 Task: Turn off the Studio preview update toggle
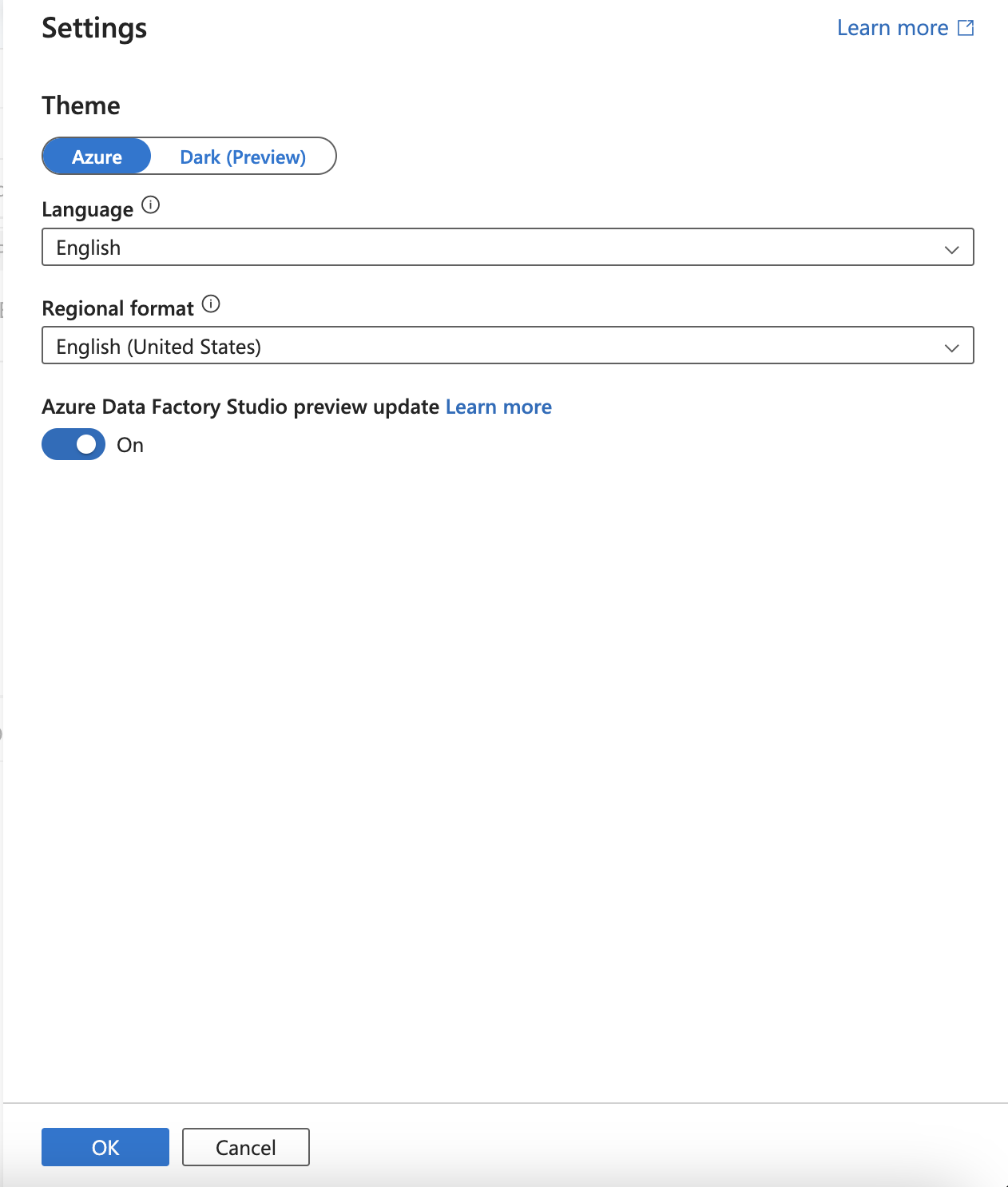[x=73, y=444]
